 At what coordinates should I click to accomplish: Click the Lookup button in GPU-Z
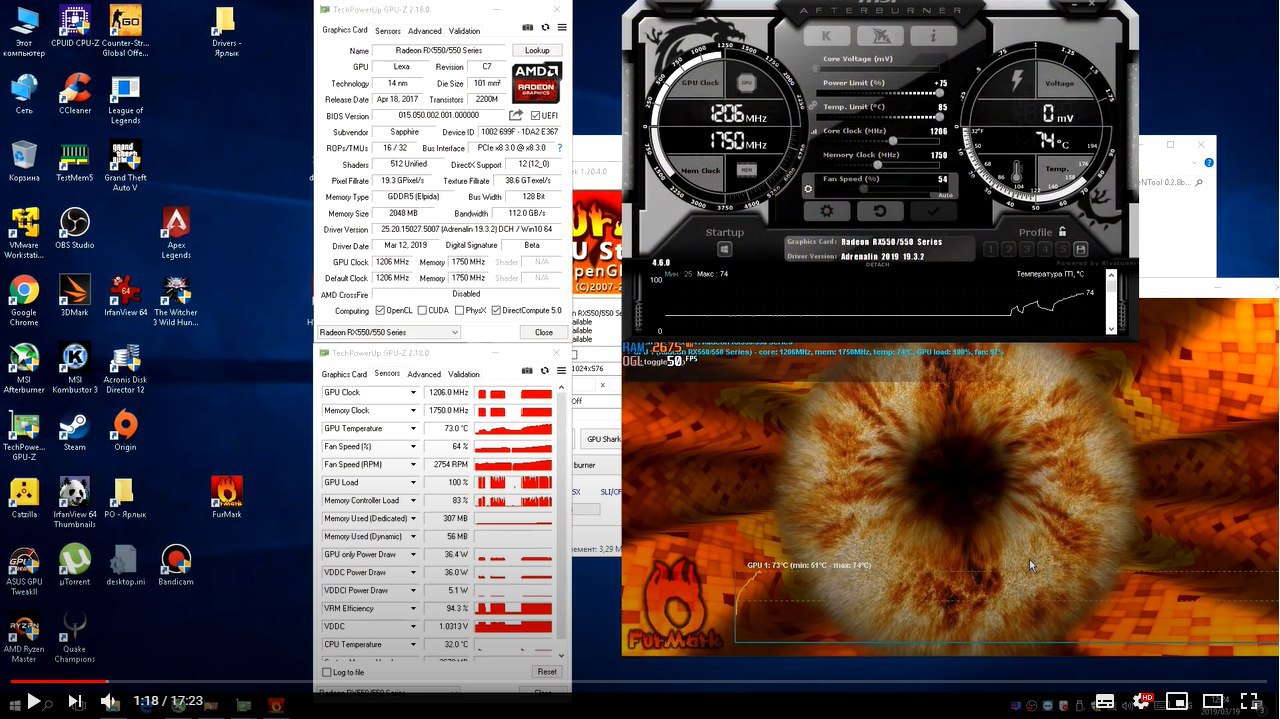tap(537, 50)
